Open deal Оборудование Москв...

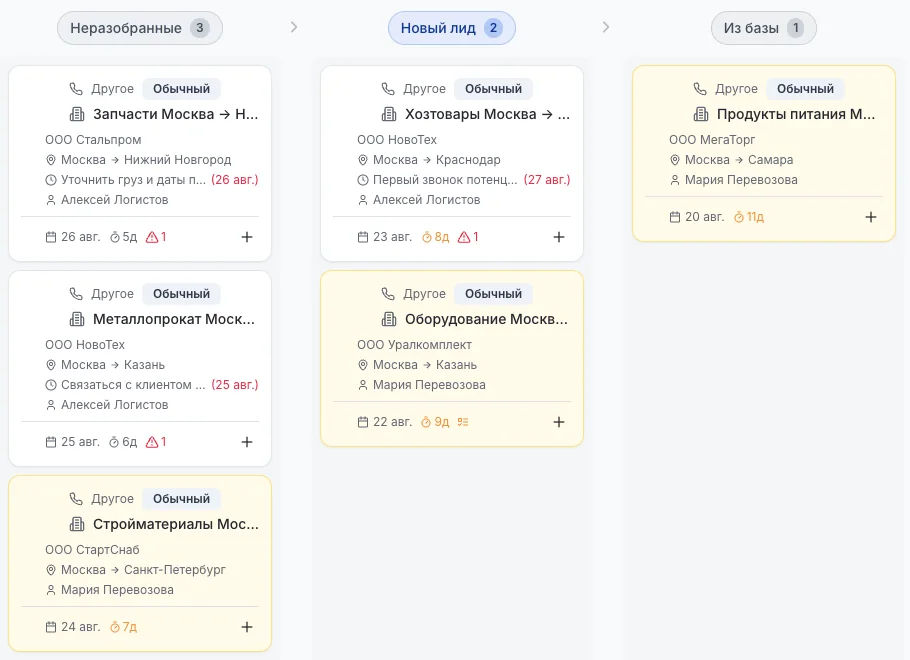tap(486, 319)
